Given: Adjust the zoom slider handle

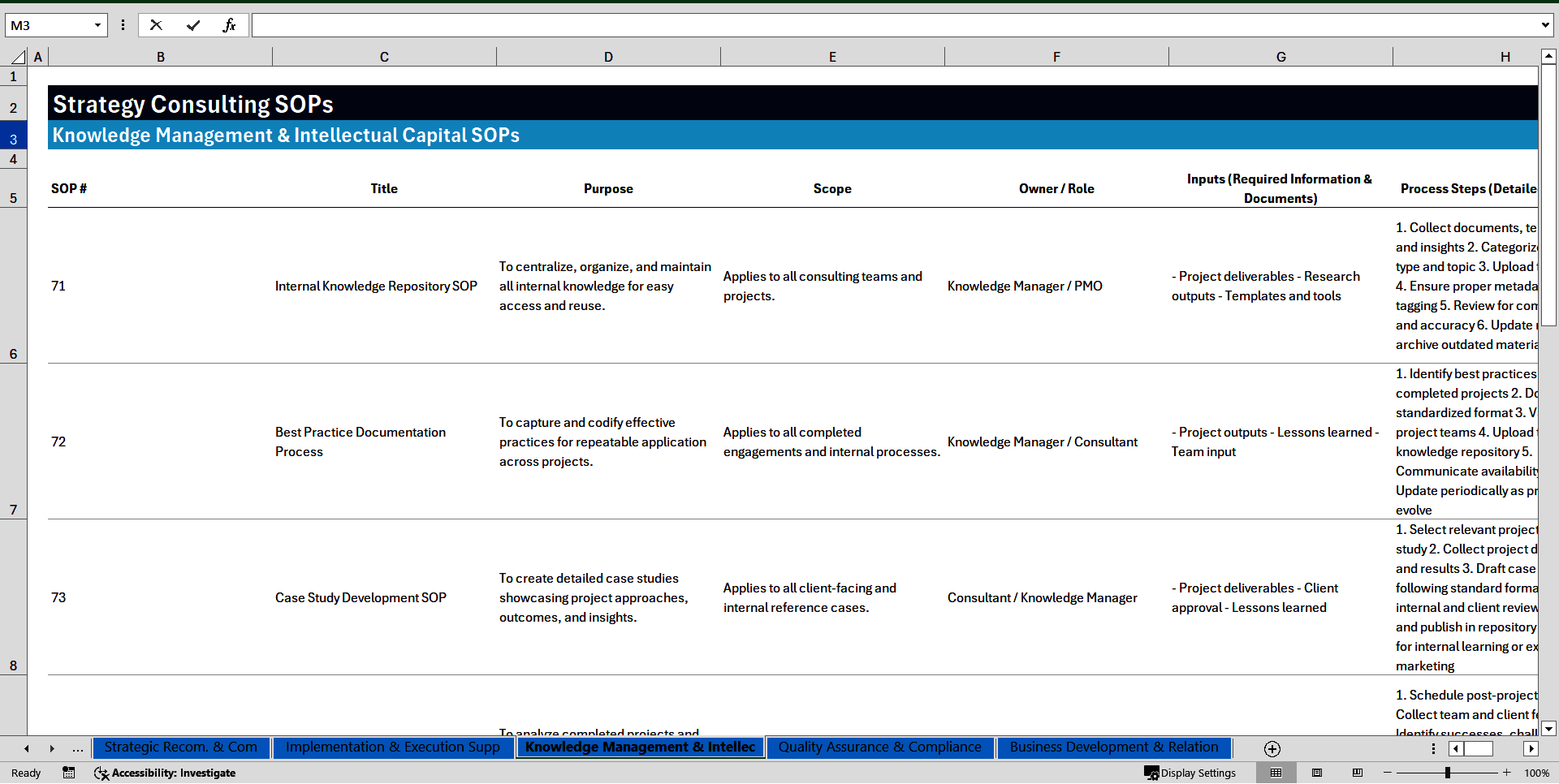Looking at the screenshot, I should 1448,773.
